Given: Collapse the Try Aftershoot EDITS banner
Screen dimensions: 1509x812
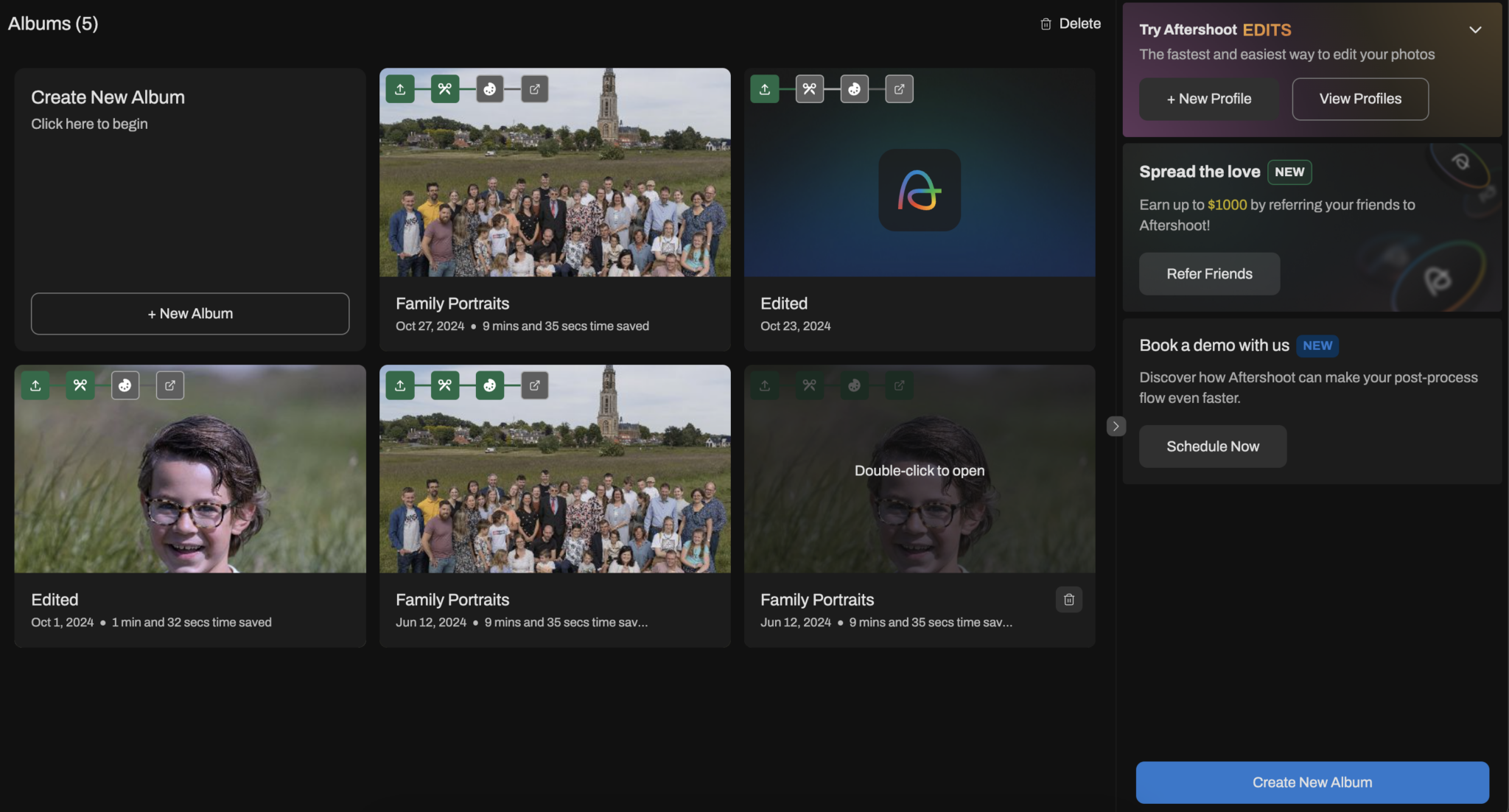Looking at the screenshot, I should 1475,29.
